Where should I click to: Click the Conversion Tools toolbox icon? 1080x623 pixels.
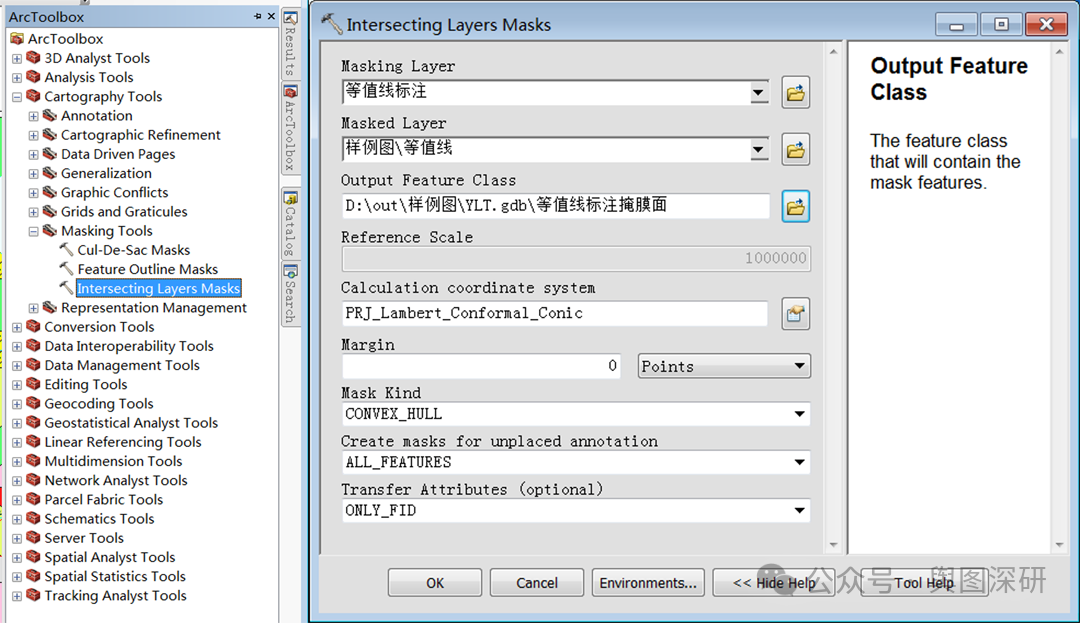[33, 326]
